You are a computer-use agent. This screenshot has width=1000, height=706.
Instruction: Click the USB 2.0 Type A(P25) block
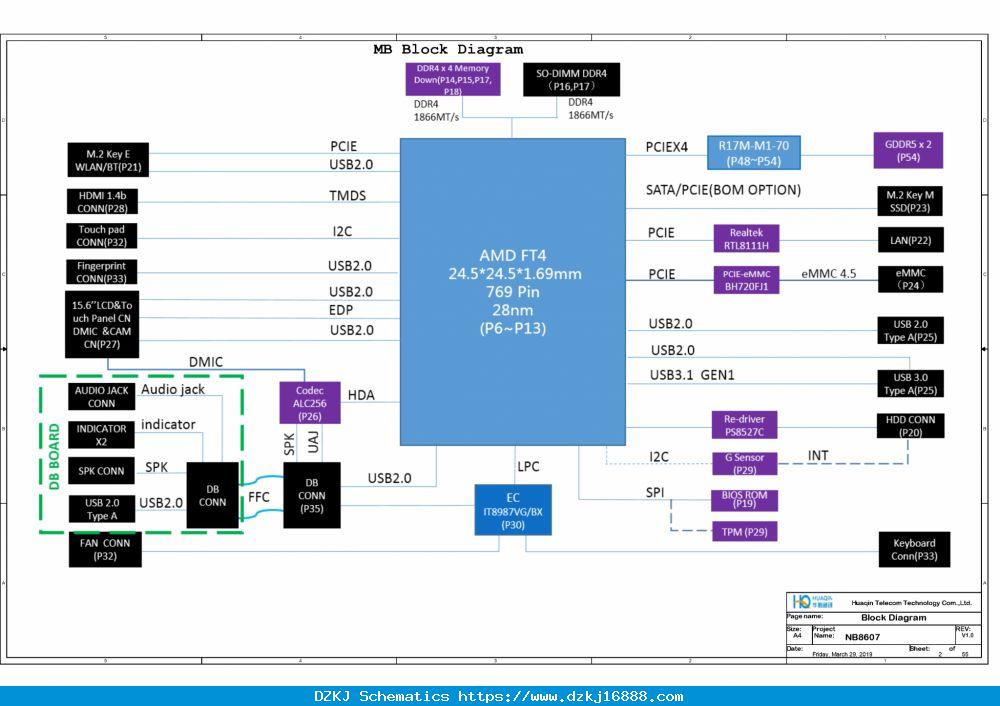click(910, 330)
